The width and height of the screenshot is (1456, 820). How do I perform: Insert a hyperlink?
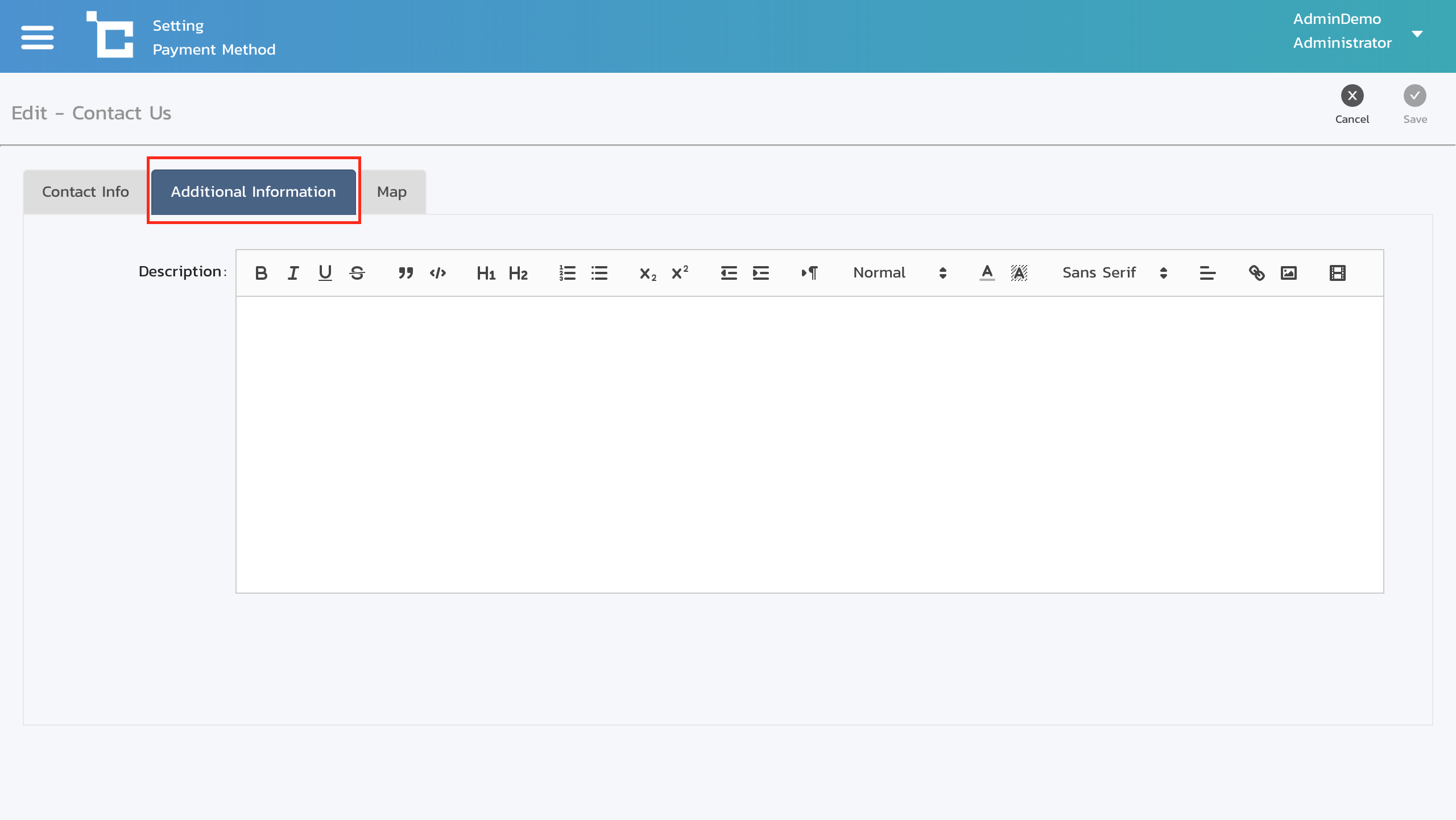1256,274
